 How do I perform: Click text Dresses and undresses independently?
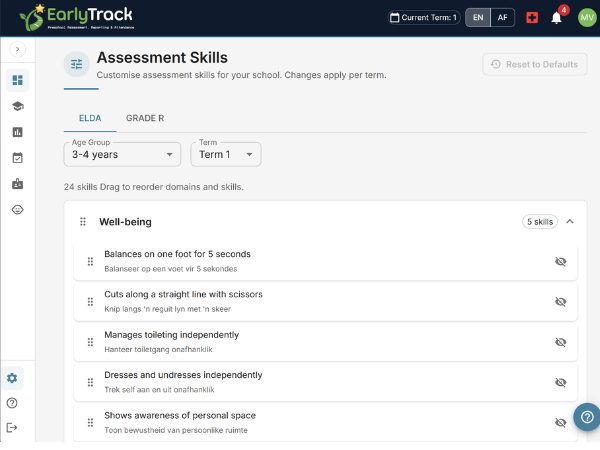pos(183,375)
